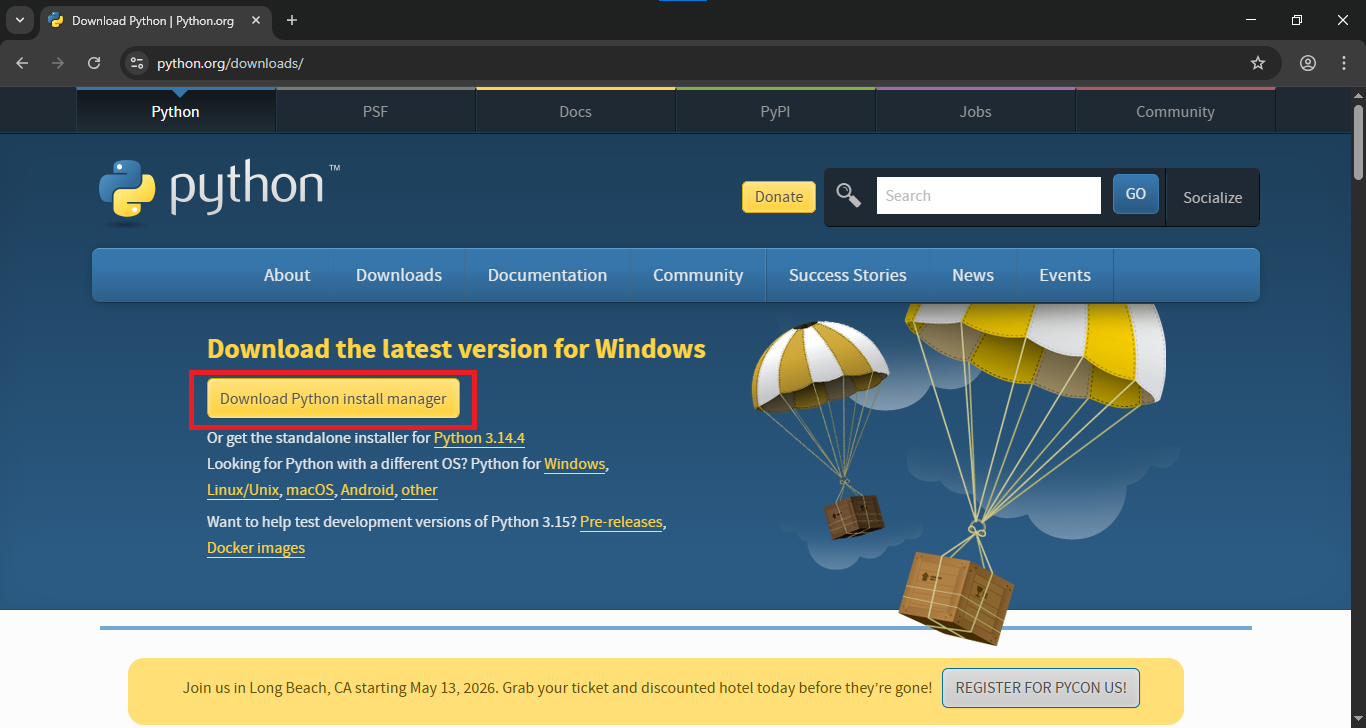Click the 'Download the latest version for Windows' heading
Image resolution: width=1366 pixels, height=728 pixels.
click(x=456, y=348)
